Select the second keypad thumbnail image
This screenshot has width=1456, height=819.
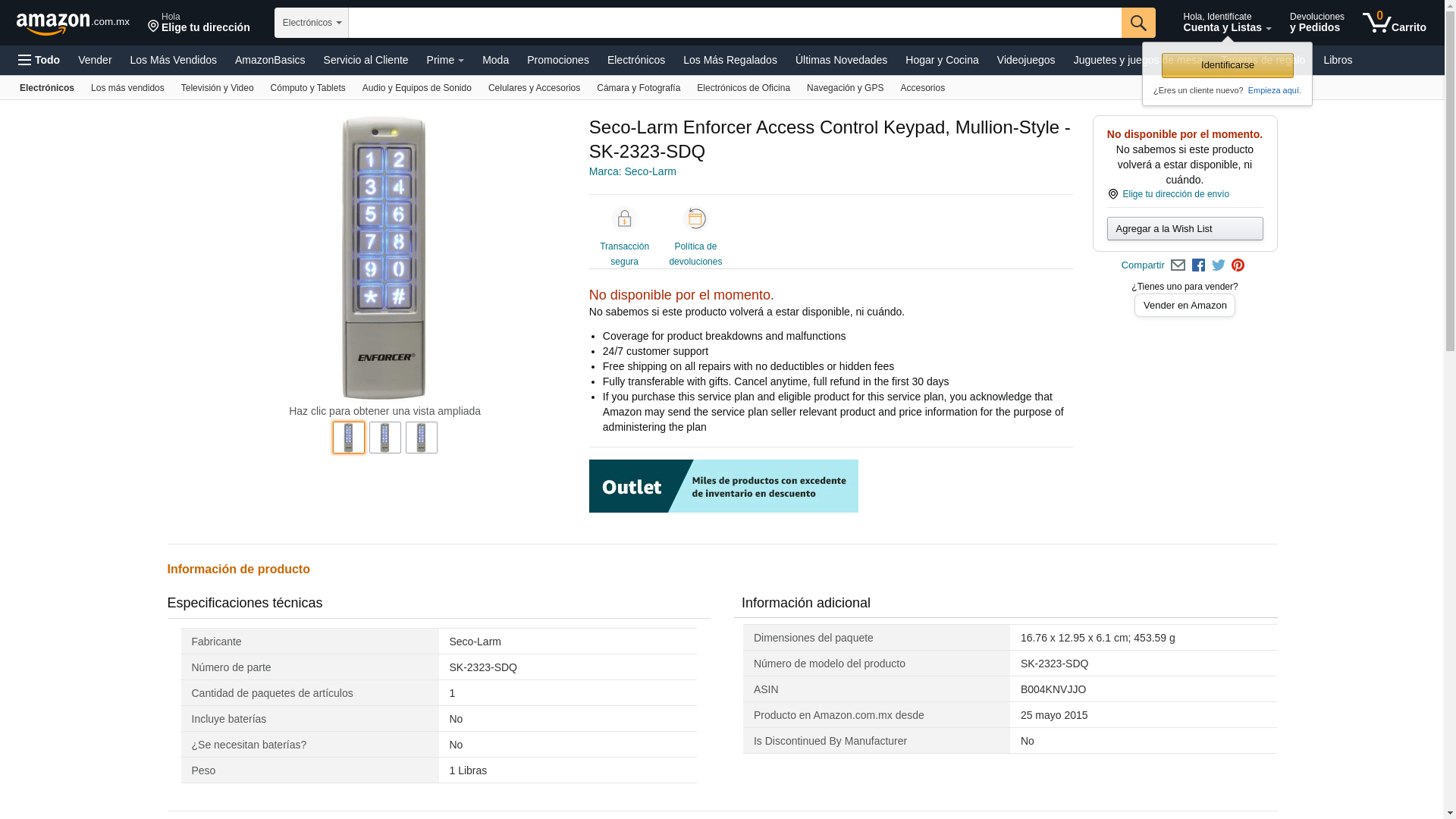pos(384,438)
